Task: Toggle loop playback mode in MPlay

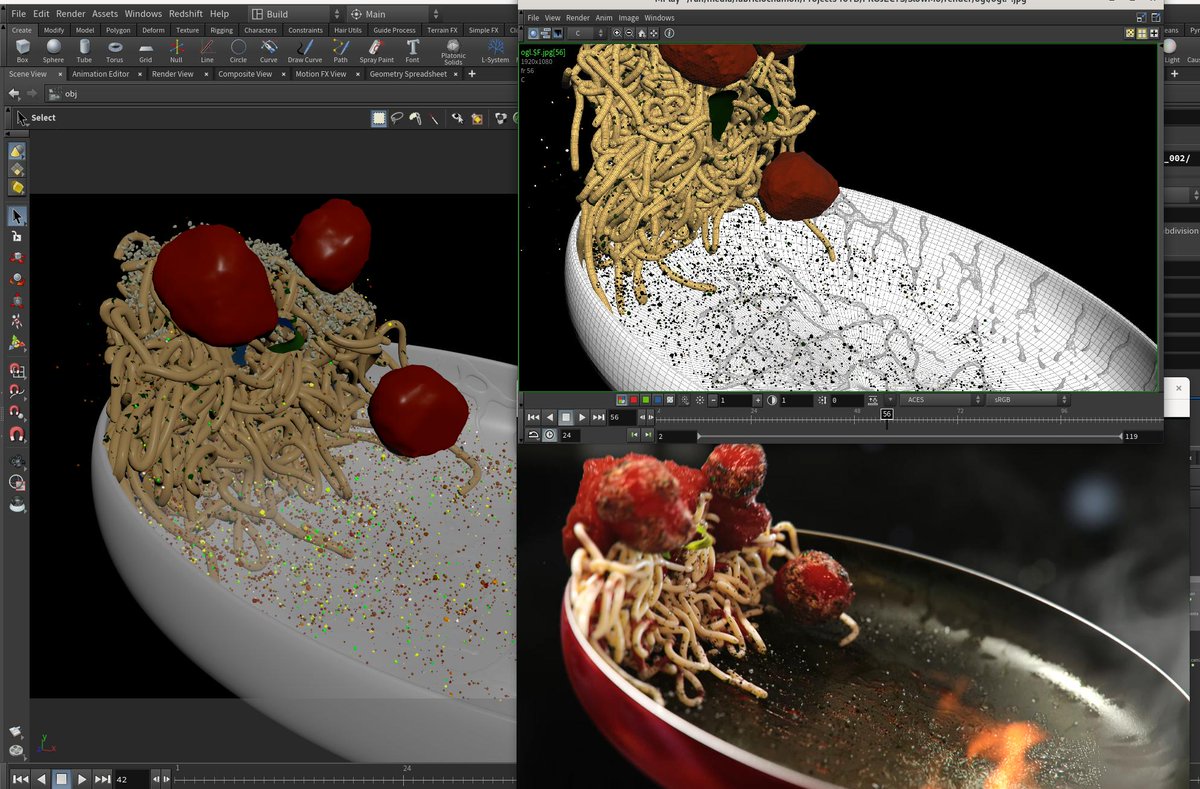Action: click(533, 435)
